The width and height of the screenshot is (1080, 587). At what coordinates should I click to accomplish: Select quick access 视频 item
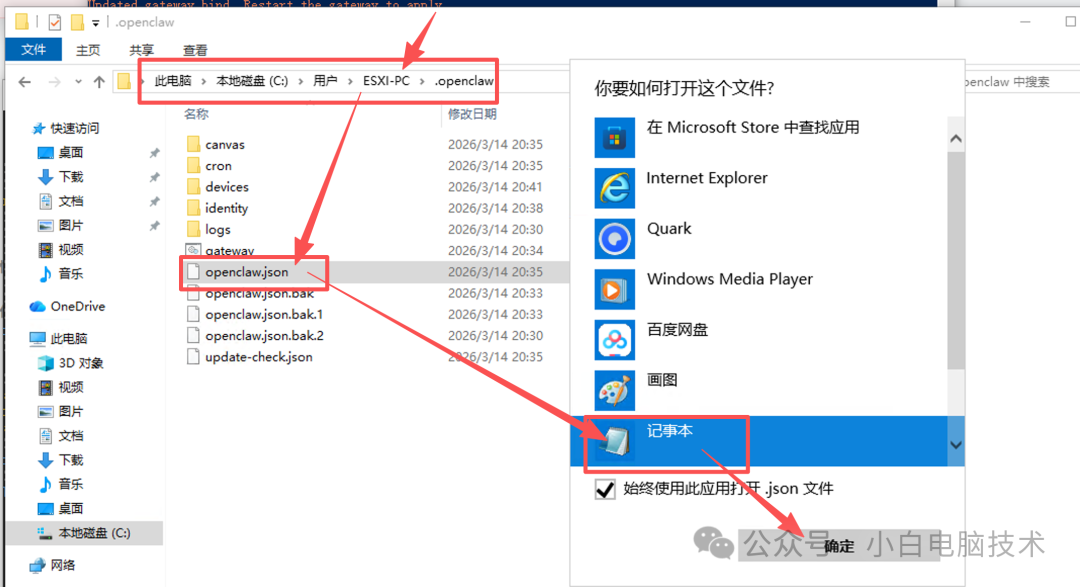click(x=61, y=249)
